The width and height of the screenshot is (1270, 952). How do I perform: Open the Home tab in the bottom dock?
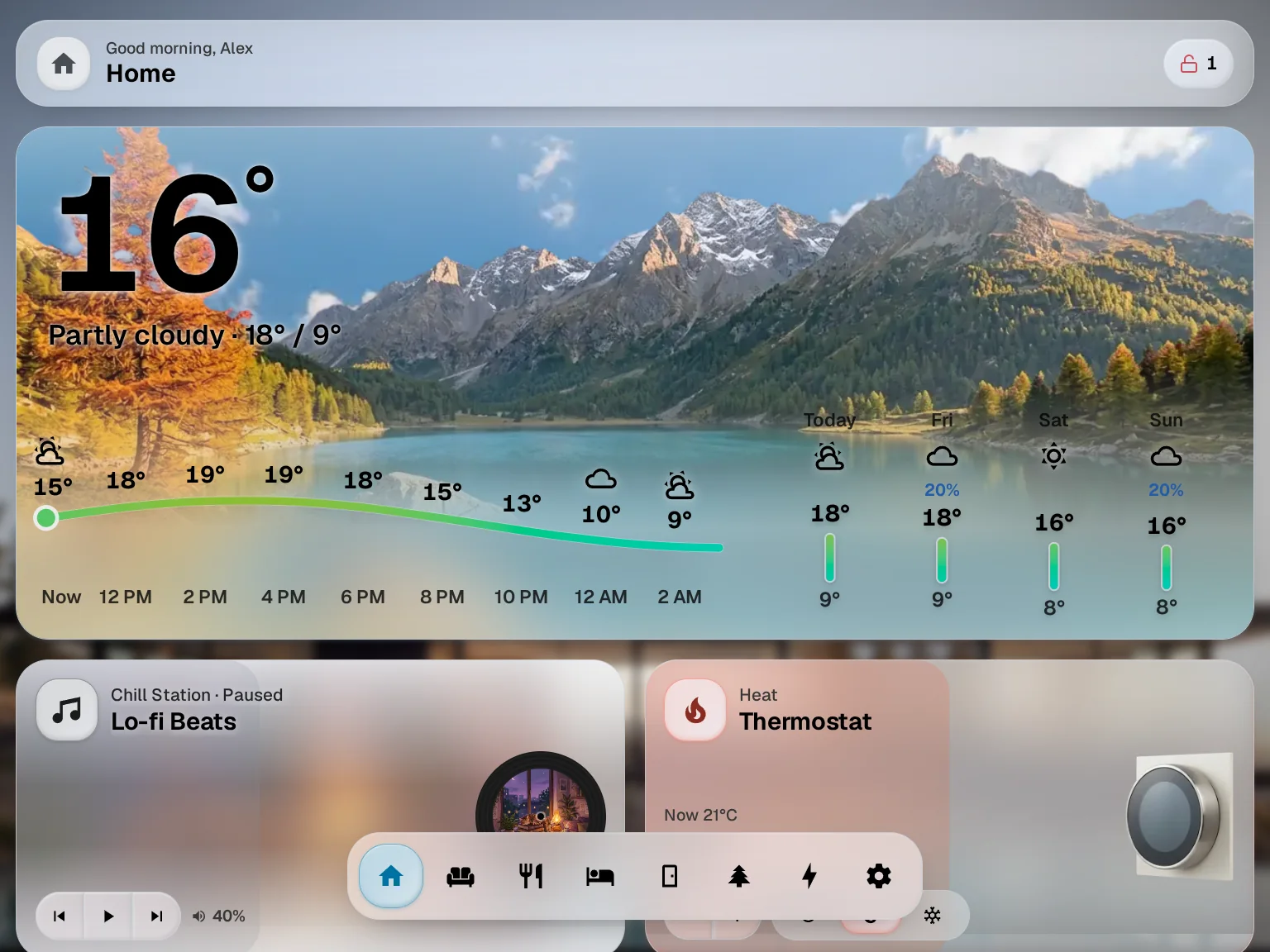391,876
